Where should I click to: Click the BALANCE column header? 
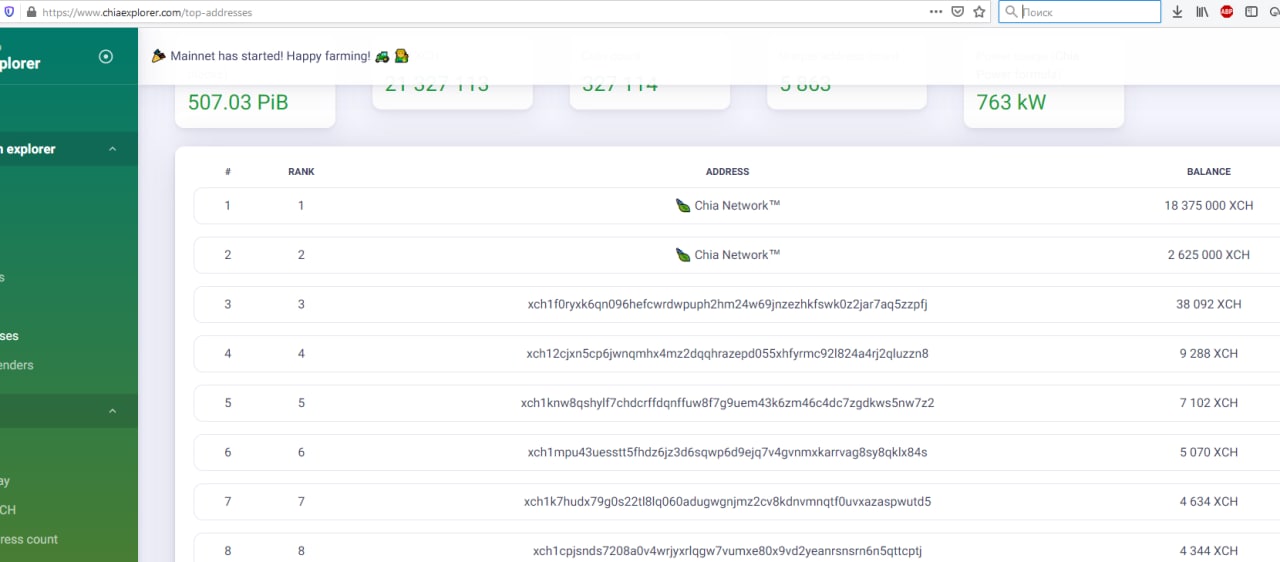[1208, 172]
